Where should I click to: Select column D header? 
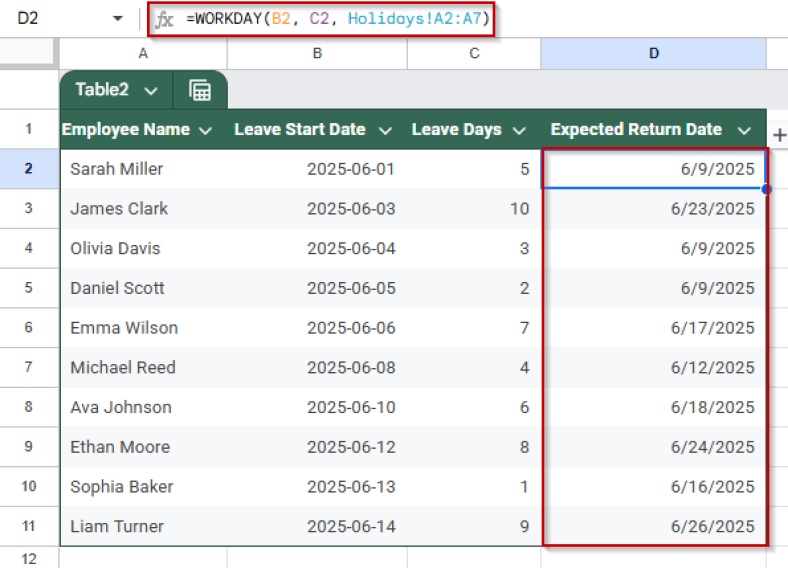[653, 54]
